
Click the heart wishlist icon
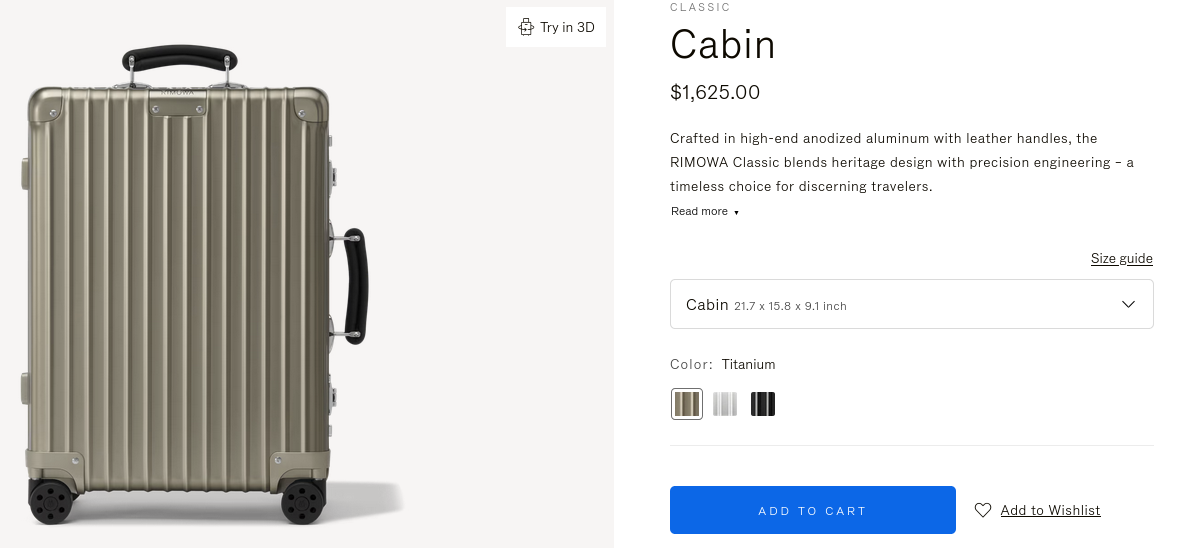[983, 510]
